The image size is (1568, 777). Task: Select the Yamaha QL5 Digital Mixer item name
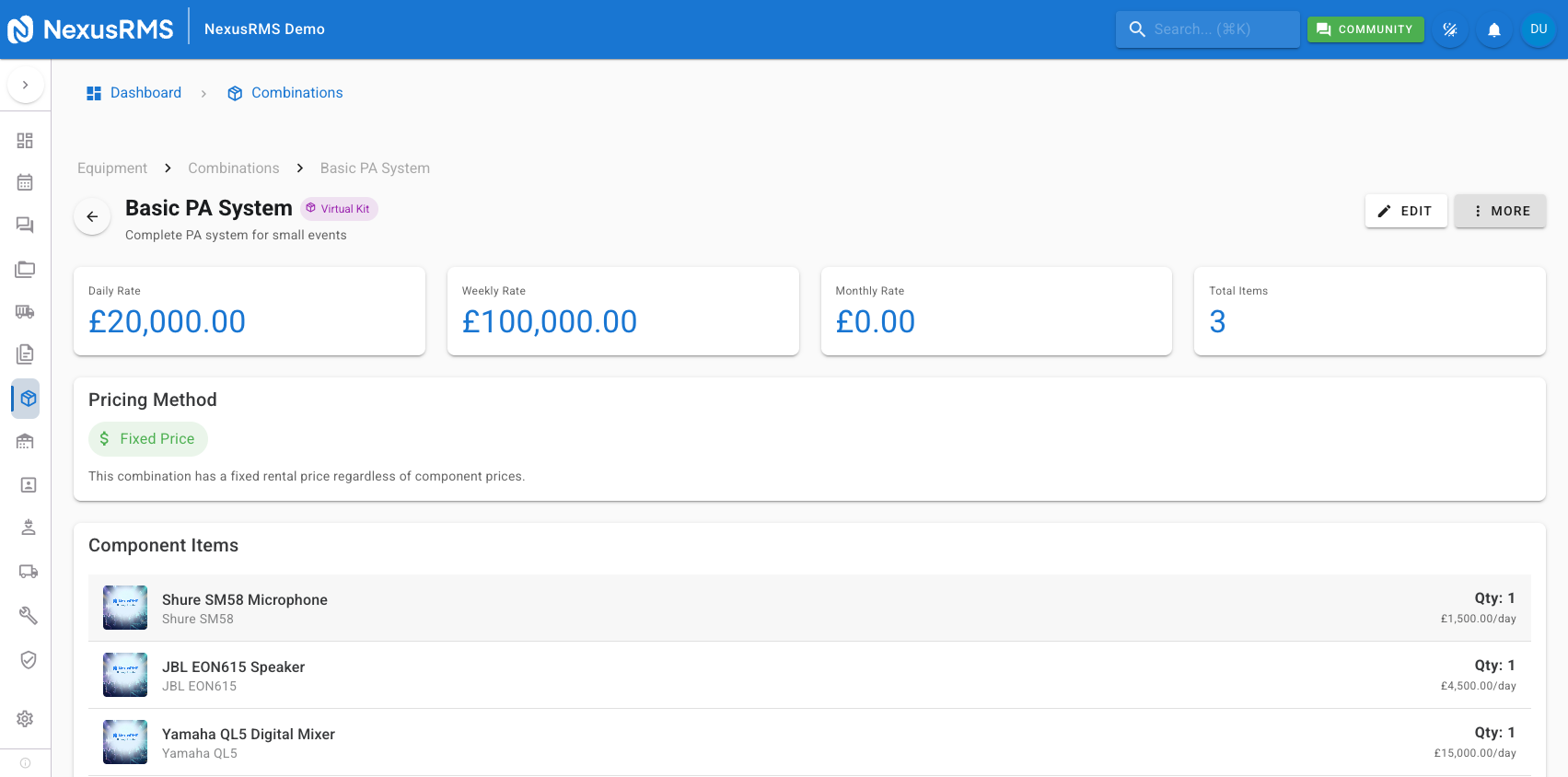point(249,734)
